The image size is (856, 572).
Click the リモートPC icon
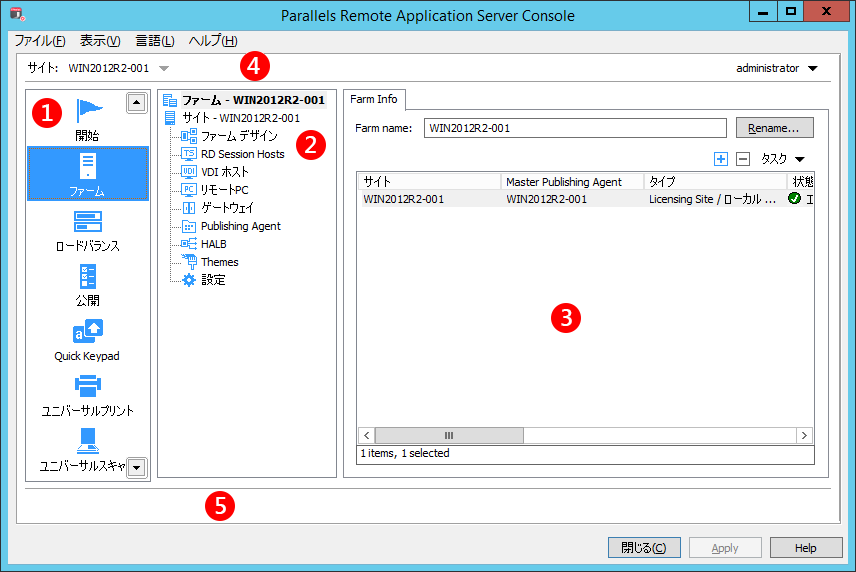pos(189,190)
